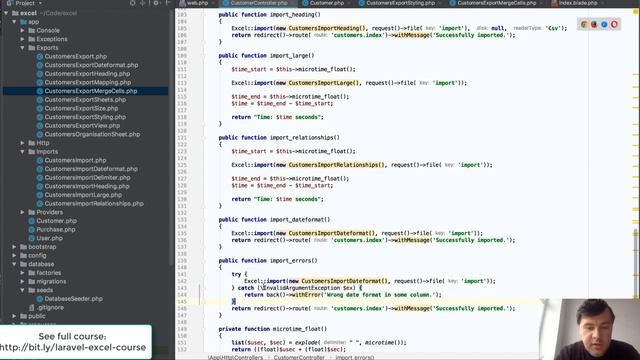Open CustomersImportHeading.php file
The width and height of the screenshot is (640, 360).
pyautogui.click(x=87, y=186)
